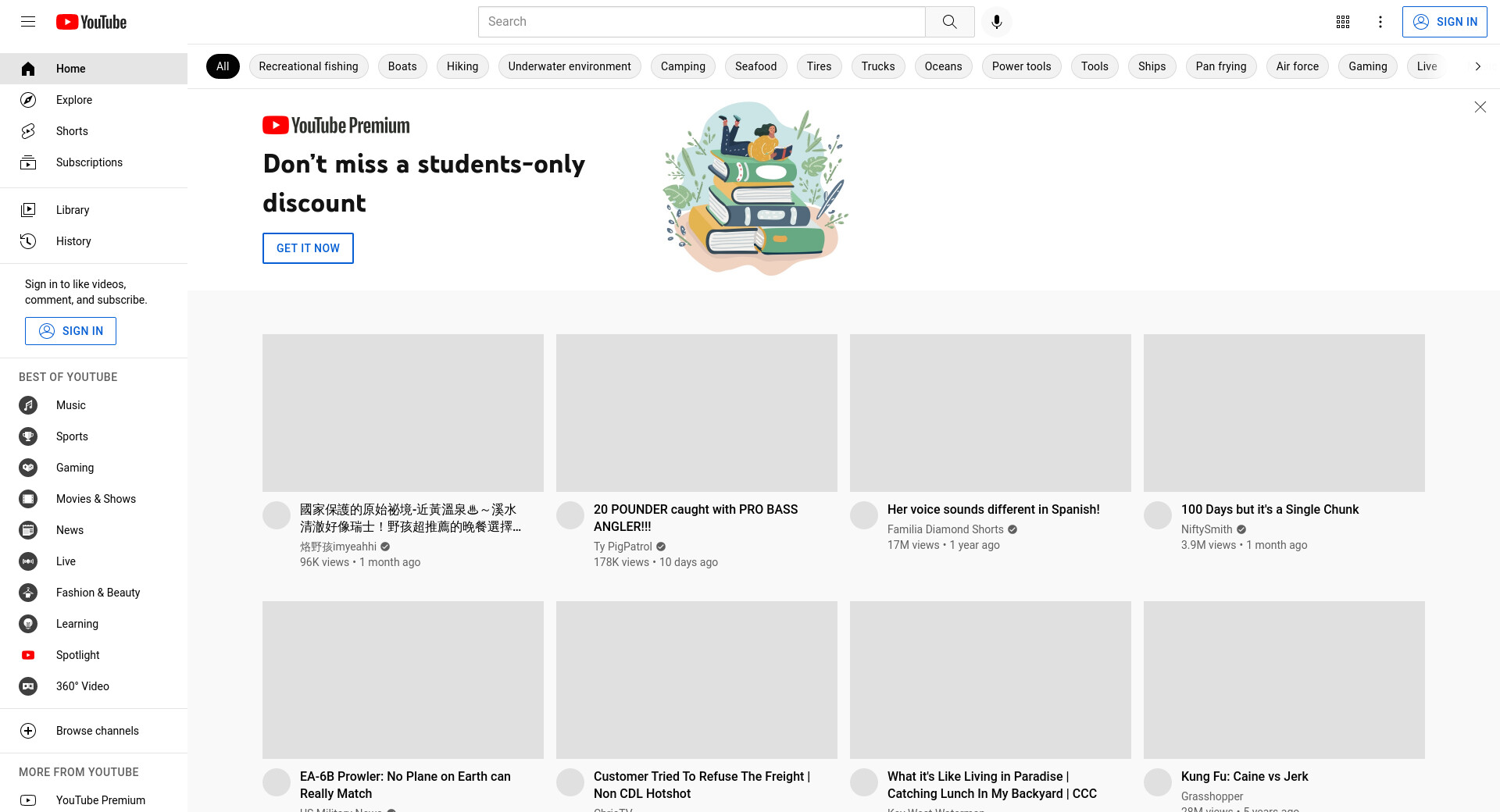Open Learning in sidebar
Screen dimensions: 1500x812
coord(94,624)
